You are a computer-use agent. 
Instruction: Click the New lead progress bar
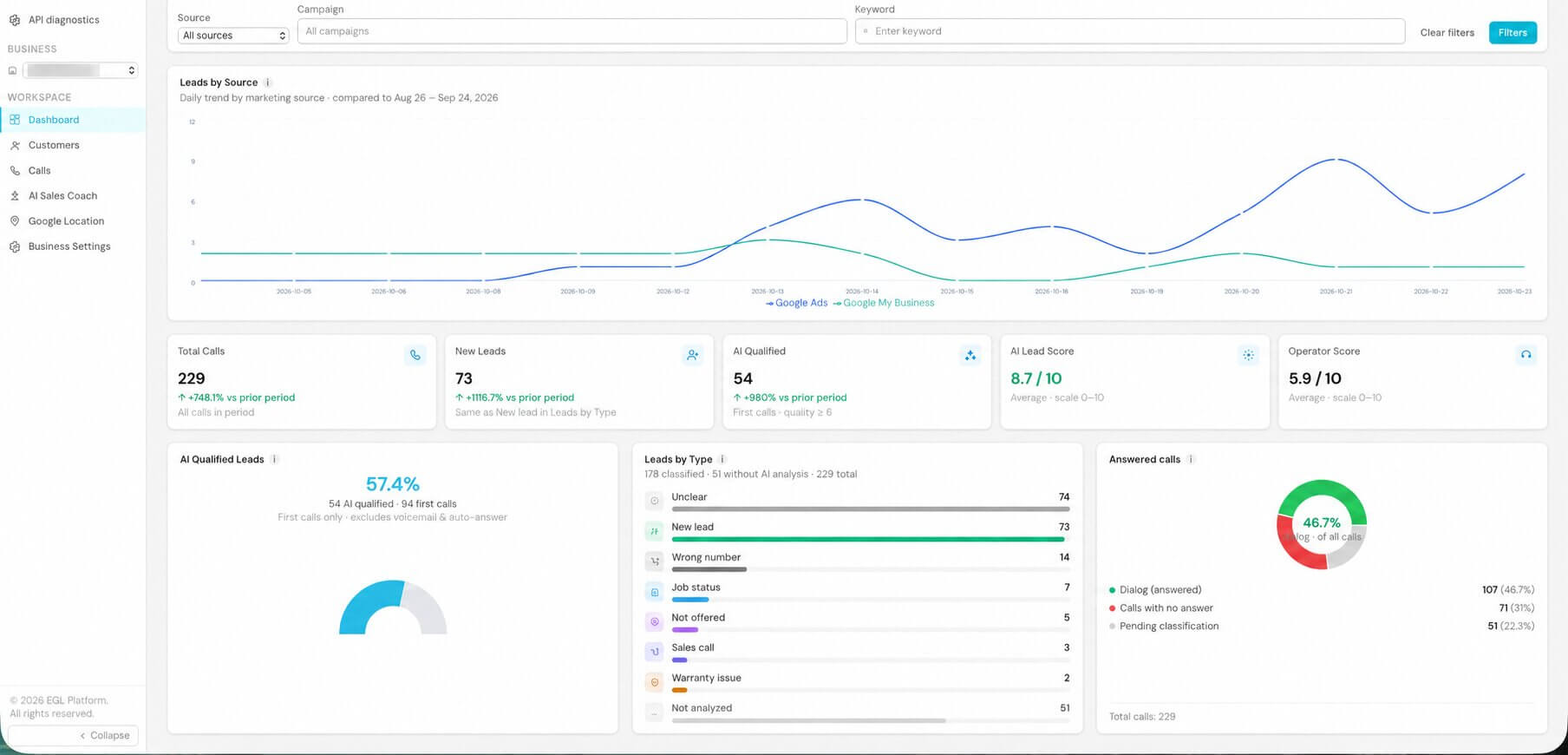871,539
